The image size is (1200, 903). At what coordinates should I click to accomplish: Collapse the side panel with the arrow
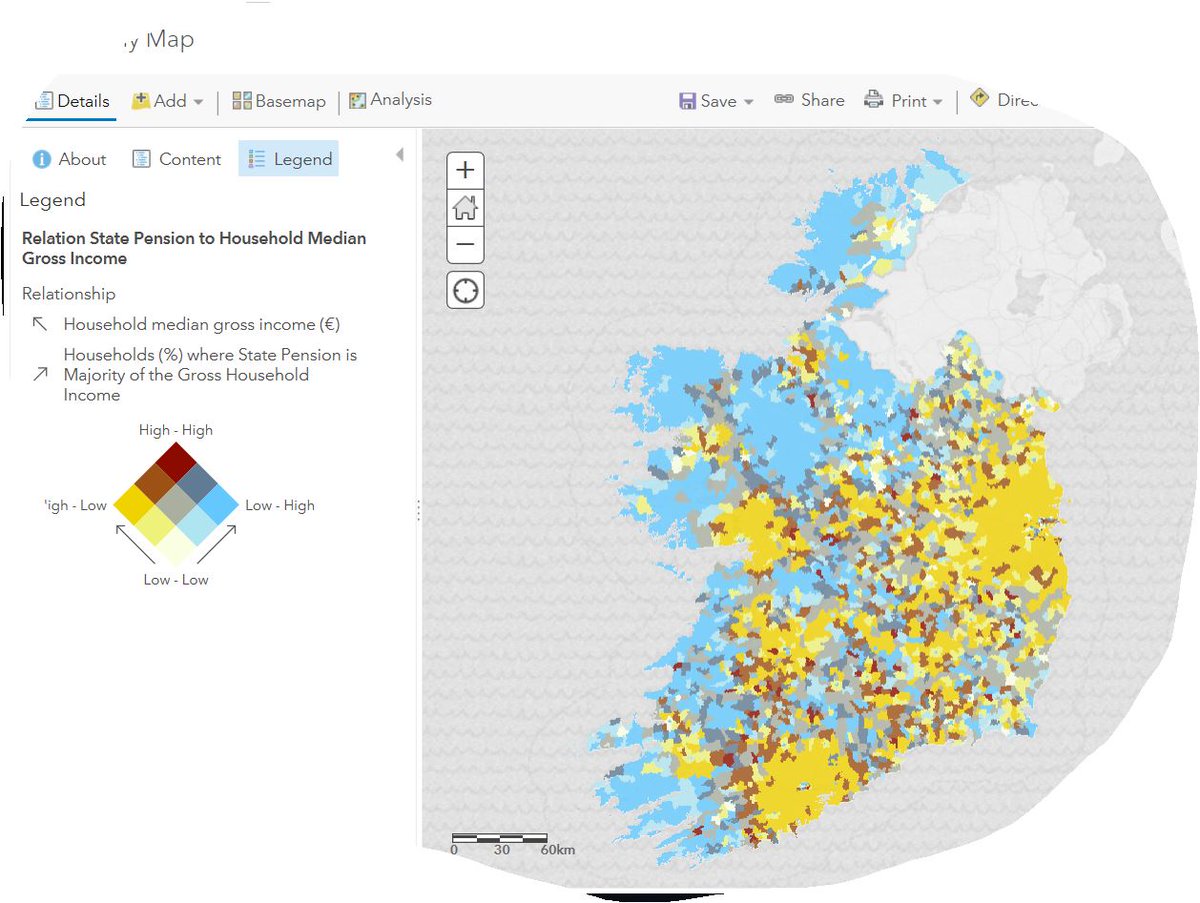400,153
